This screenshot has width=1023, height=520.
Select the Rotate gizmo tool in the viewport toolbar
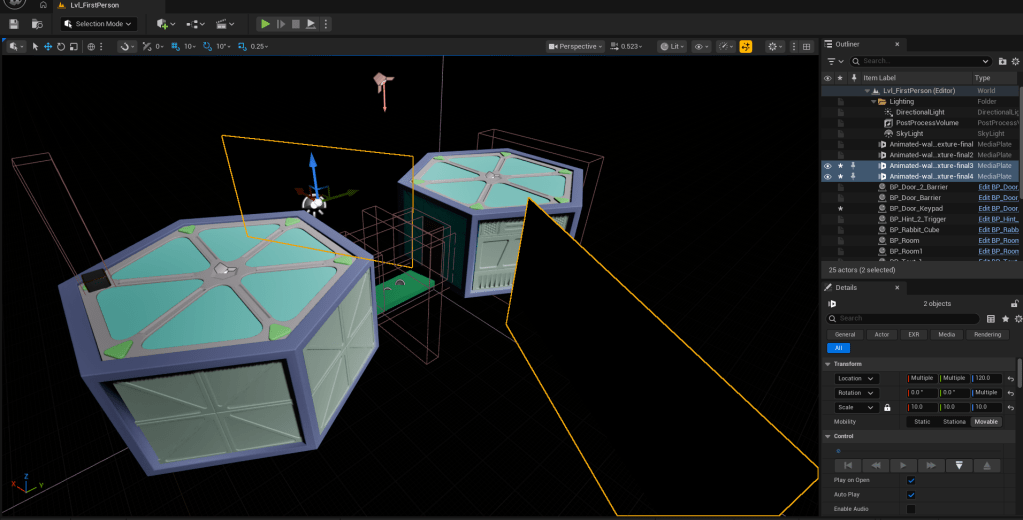pyautogui.click(x=61, y=46)
